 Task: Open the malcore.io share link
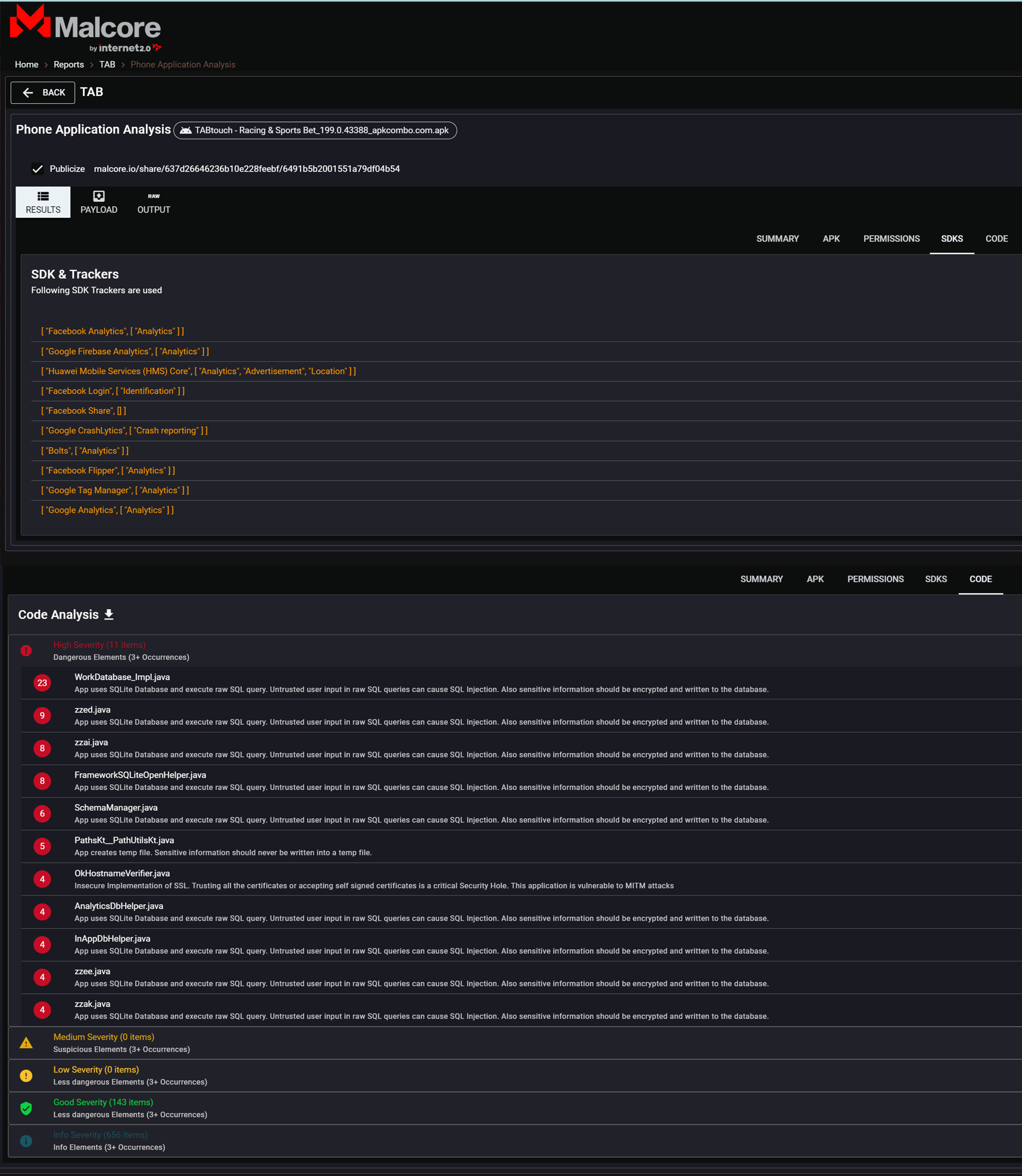247,169
